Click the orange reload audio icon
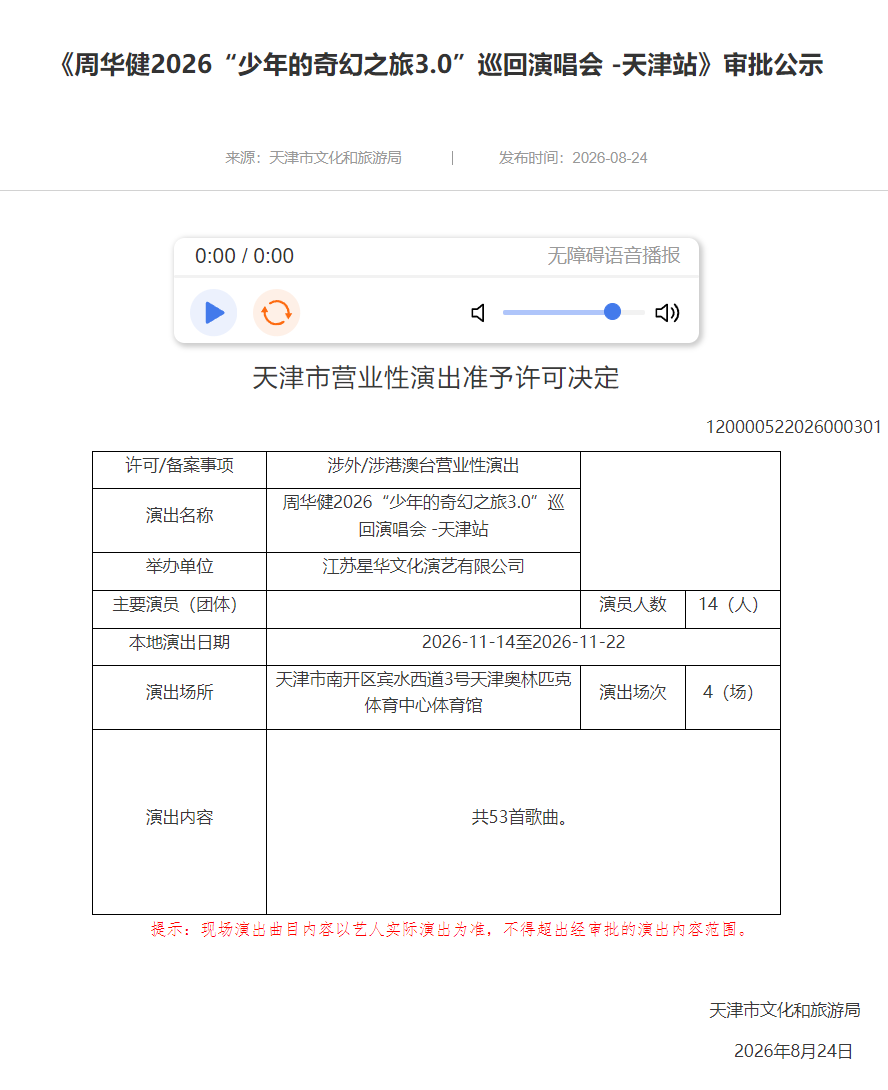888x1090 pixels. (x=276, y=313)
